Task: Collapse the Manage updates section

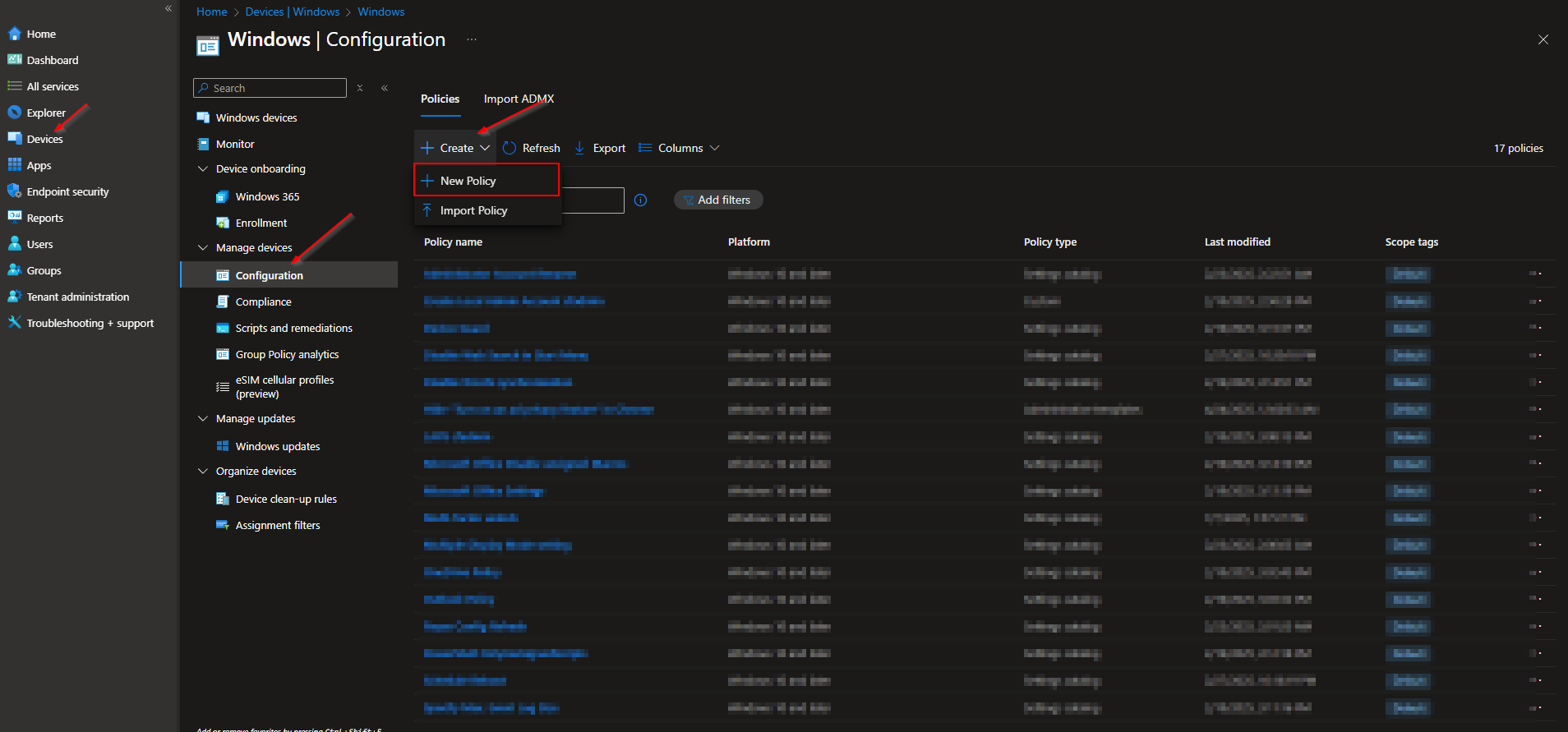Action: click(x=203, y=419)
